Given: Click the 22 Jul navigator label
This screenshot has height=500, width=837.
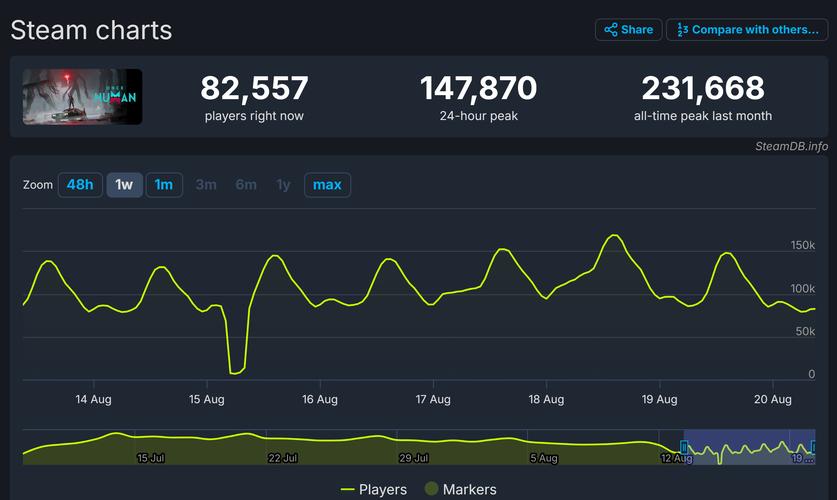Looking at the screenshot, I should tap(282, 458).
